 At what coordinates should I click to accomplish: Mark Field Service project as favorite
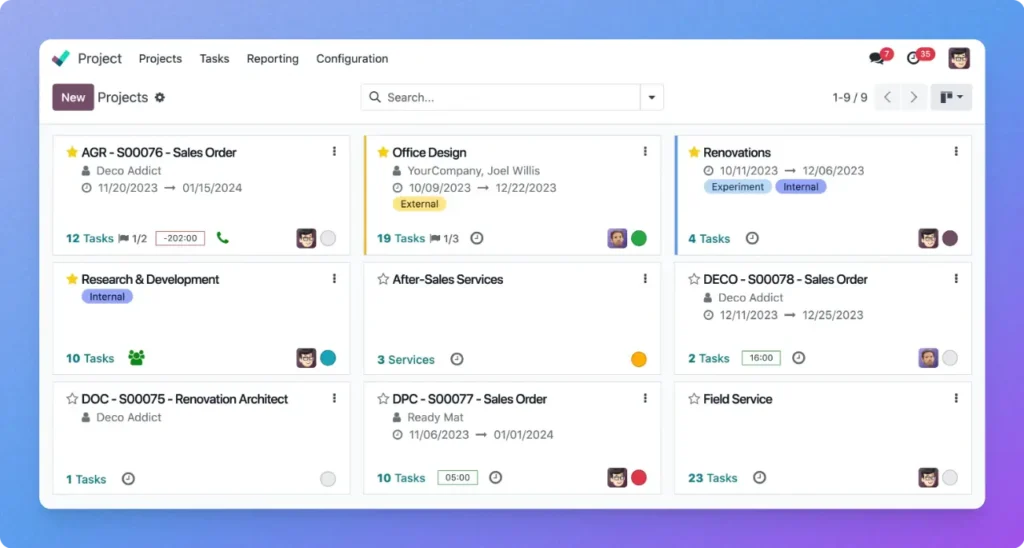pos(694,399)
